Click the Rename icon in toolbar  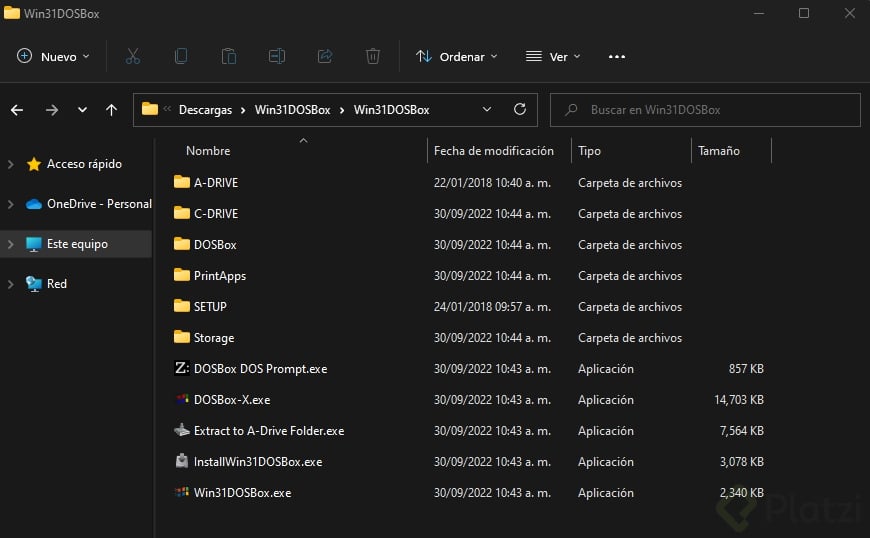[x=277, y=56]
